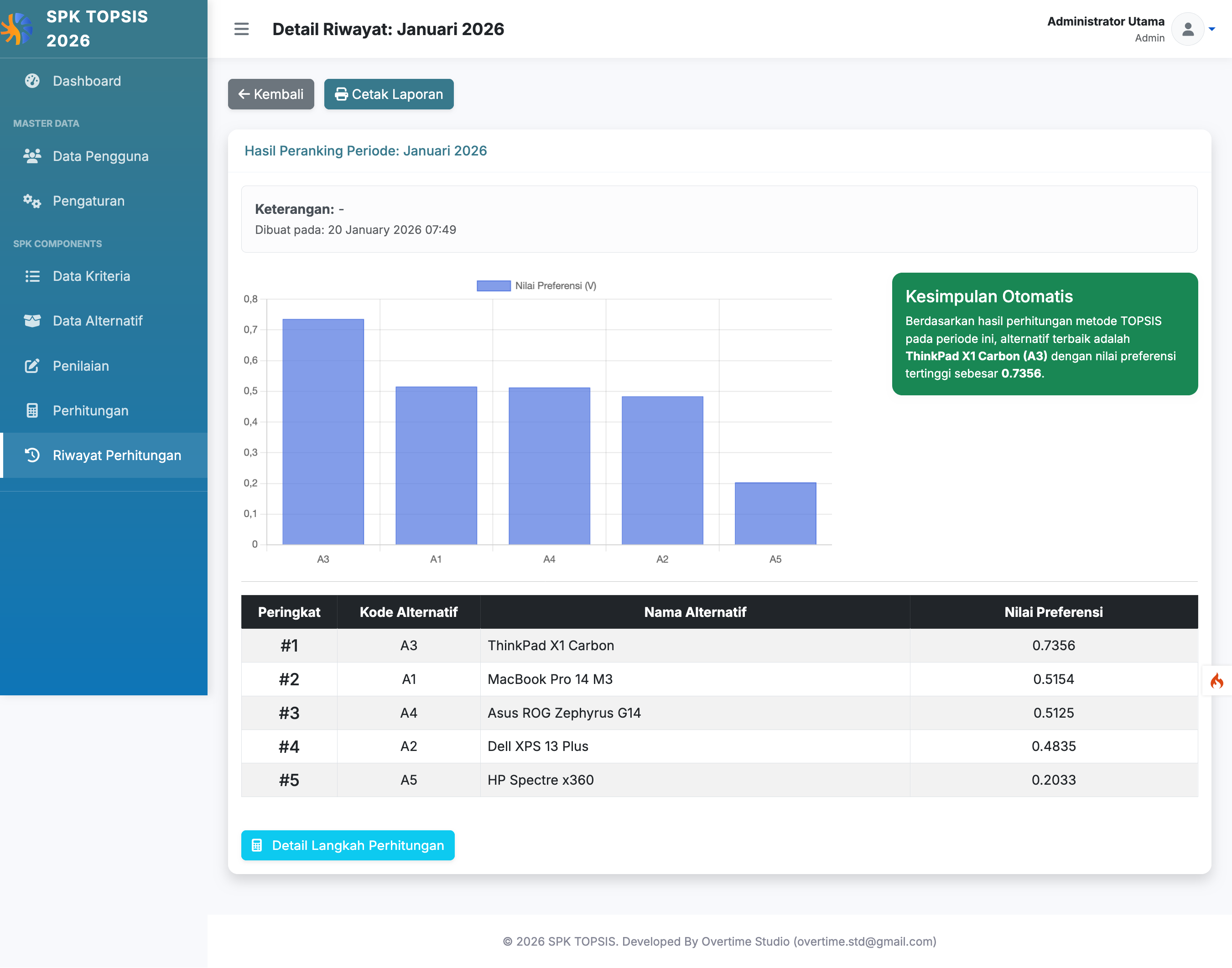Click SPK TOPSIS 2026 brand title
The width and height of the screenshot is (1232, 968).
[97, 28]
